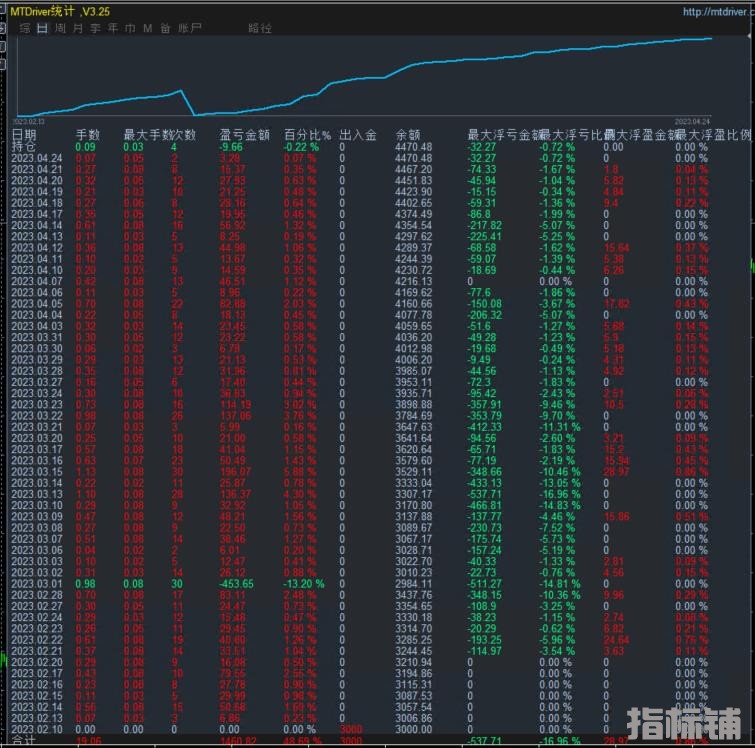
Task: Click the -453.65 loss amount cell
Action: point(236,584)
